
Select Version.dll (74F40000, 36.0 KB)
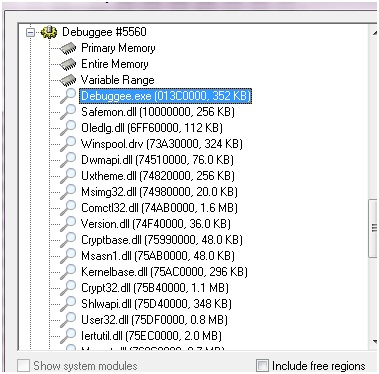click(x=156, y=224)
